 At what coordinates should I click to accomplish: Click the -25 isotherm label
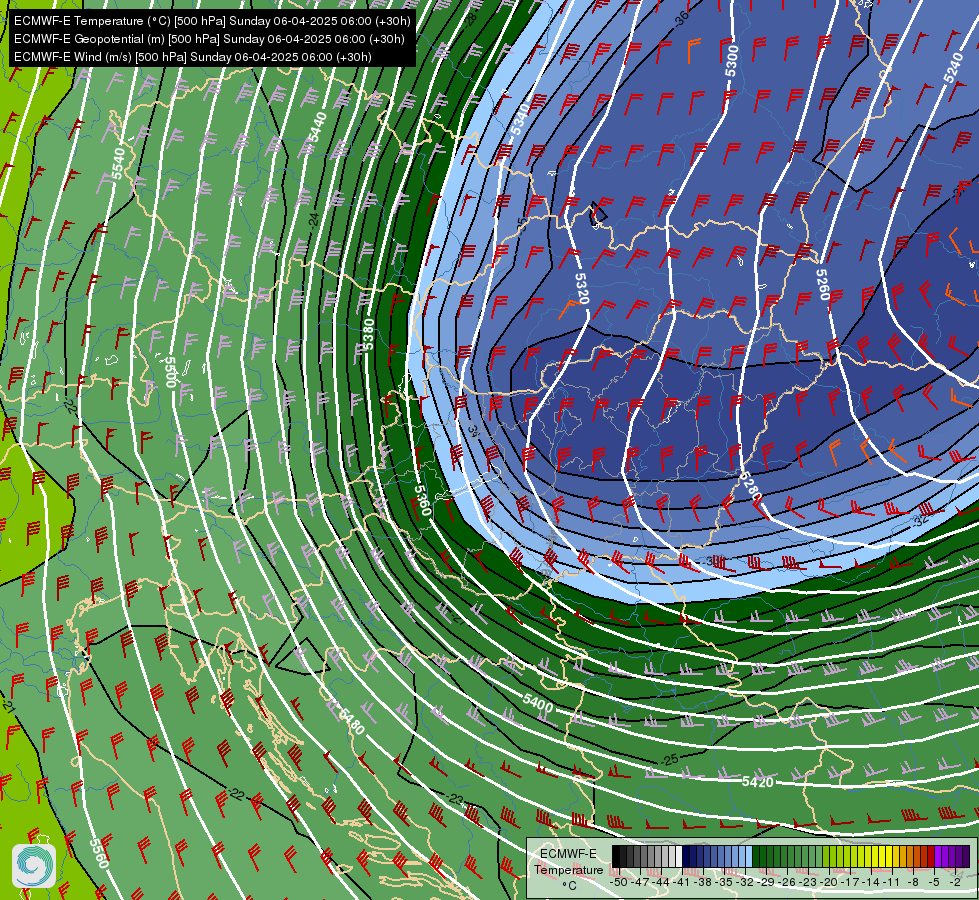(x=669, y=761)
